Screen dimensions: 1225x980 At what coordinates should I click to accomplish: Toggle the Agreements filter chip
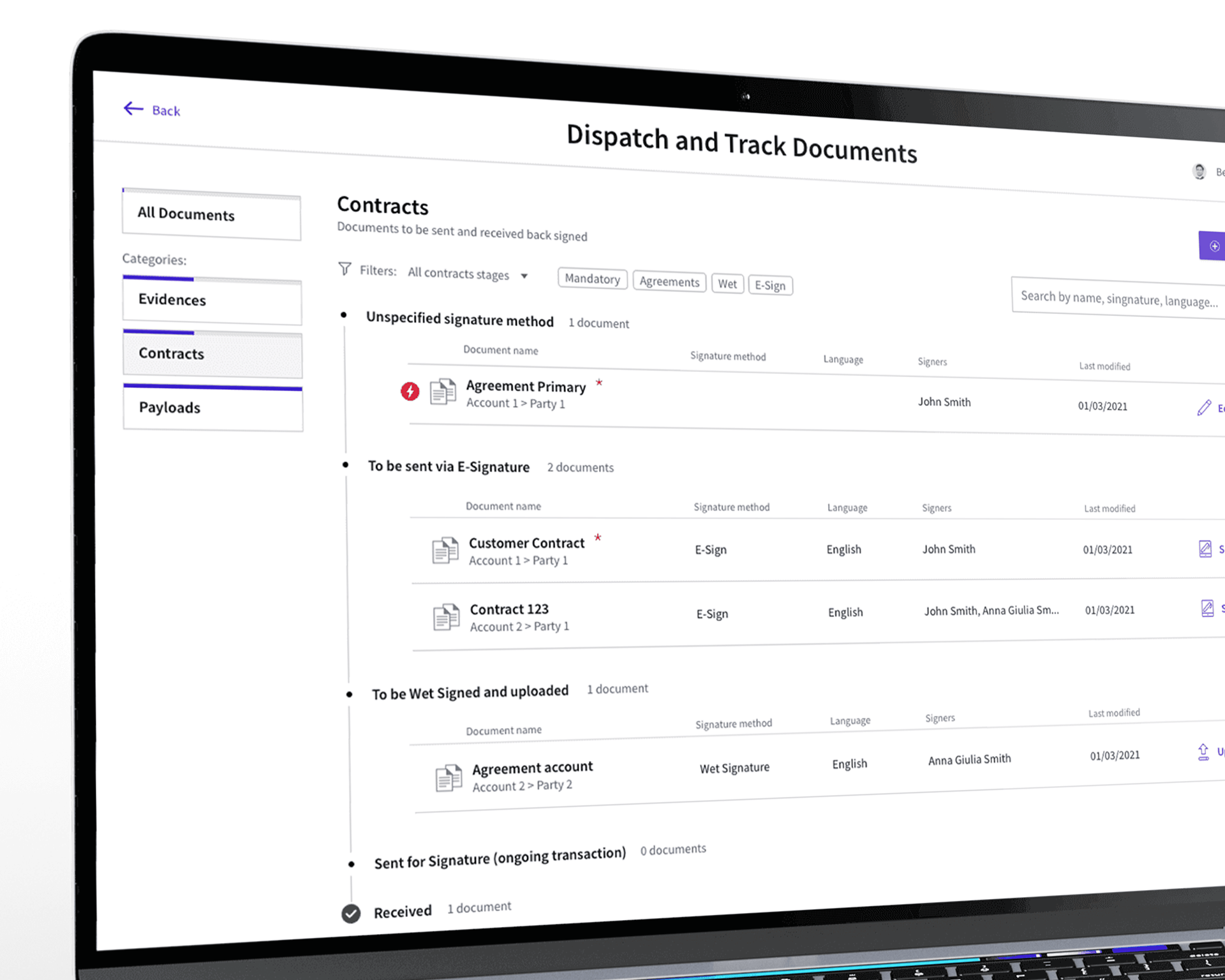(x=669, y=281)
